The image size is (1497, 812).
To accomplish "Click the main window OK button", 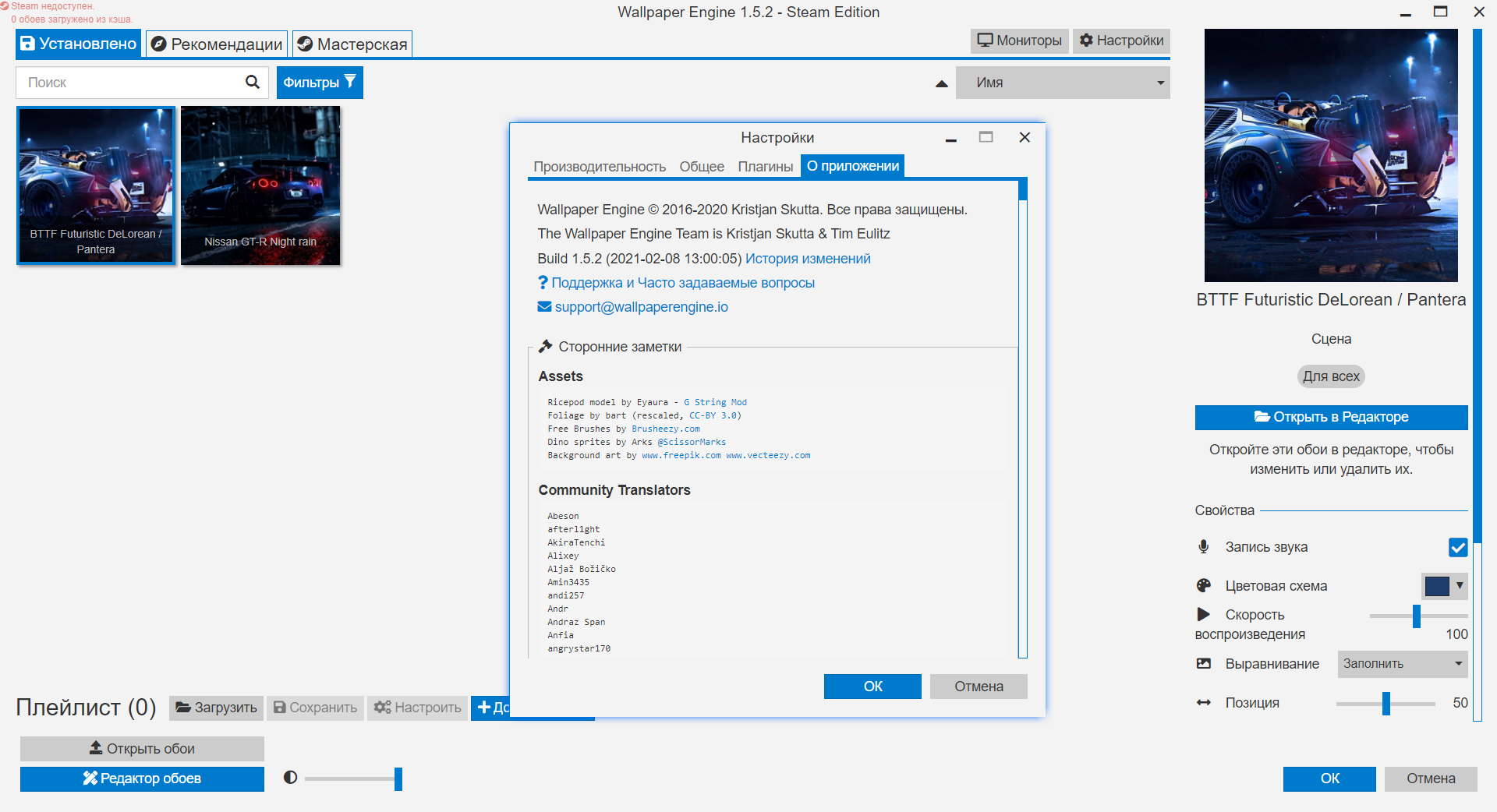I will pyautogui.click(x=1329, y=778).
